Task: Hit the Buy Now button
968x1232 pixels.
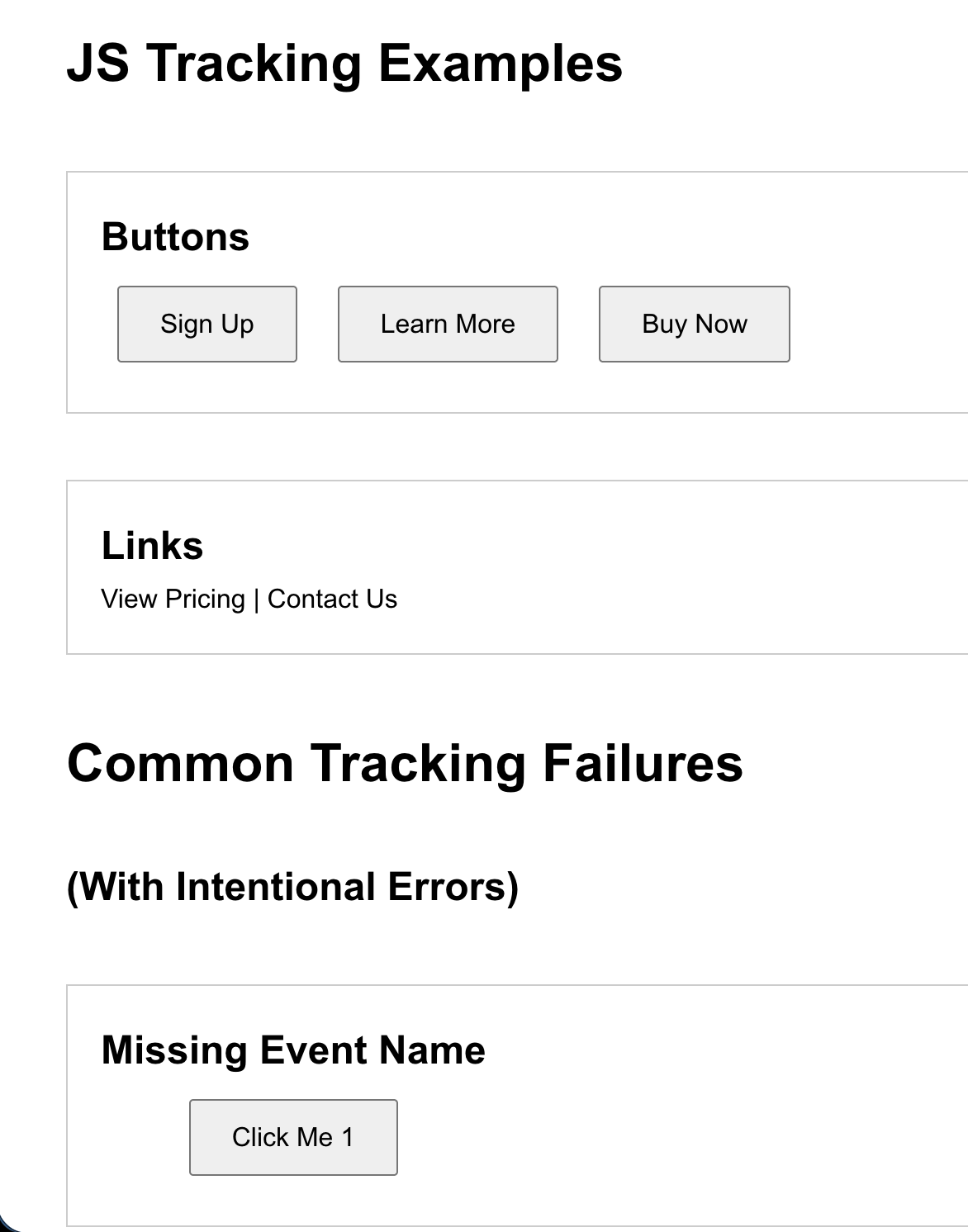Action: point(694,324)
